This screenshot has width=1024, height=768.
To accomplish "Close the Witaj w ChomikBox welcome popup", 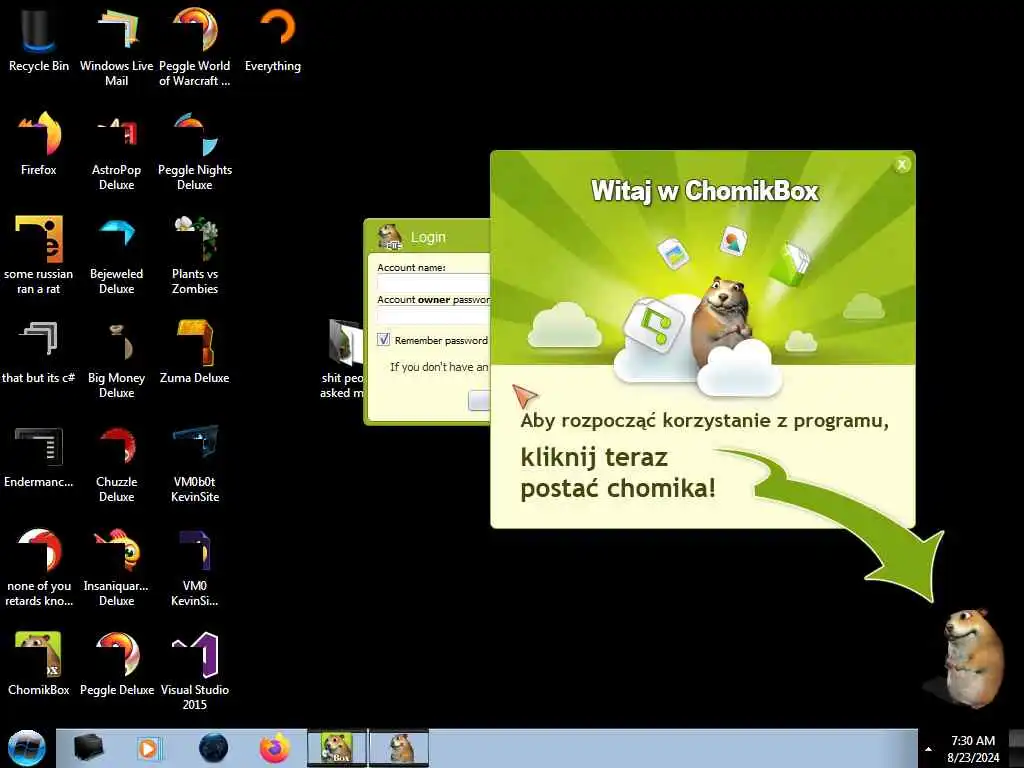I will (x=902, y=165).
